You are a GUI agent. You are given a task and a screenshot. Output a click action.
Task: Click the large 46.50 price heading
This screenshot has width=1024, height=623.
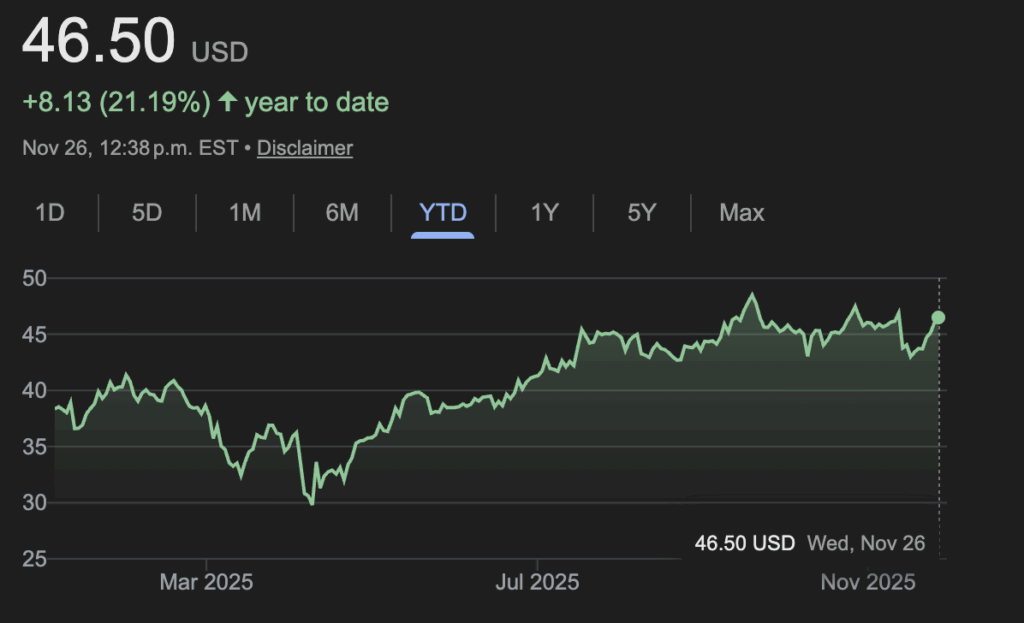(x=98, y=42)
